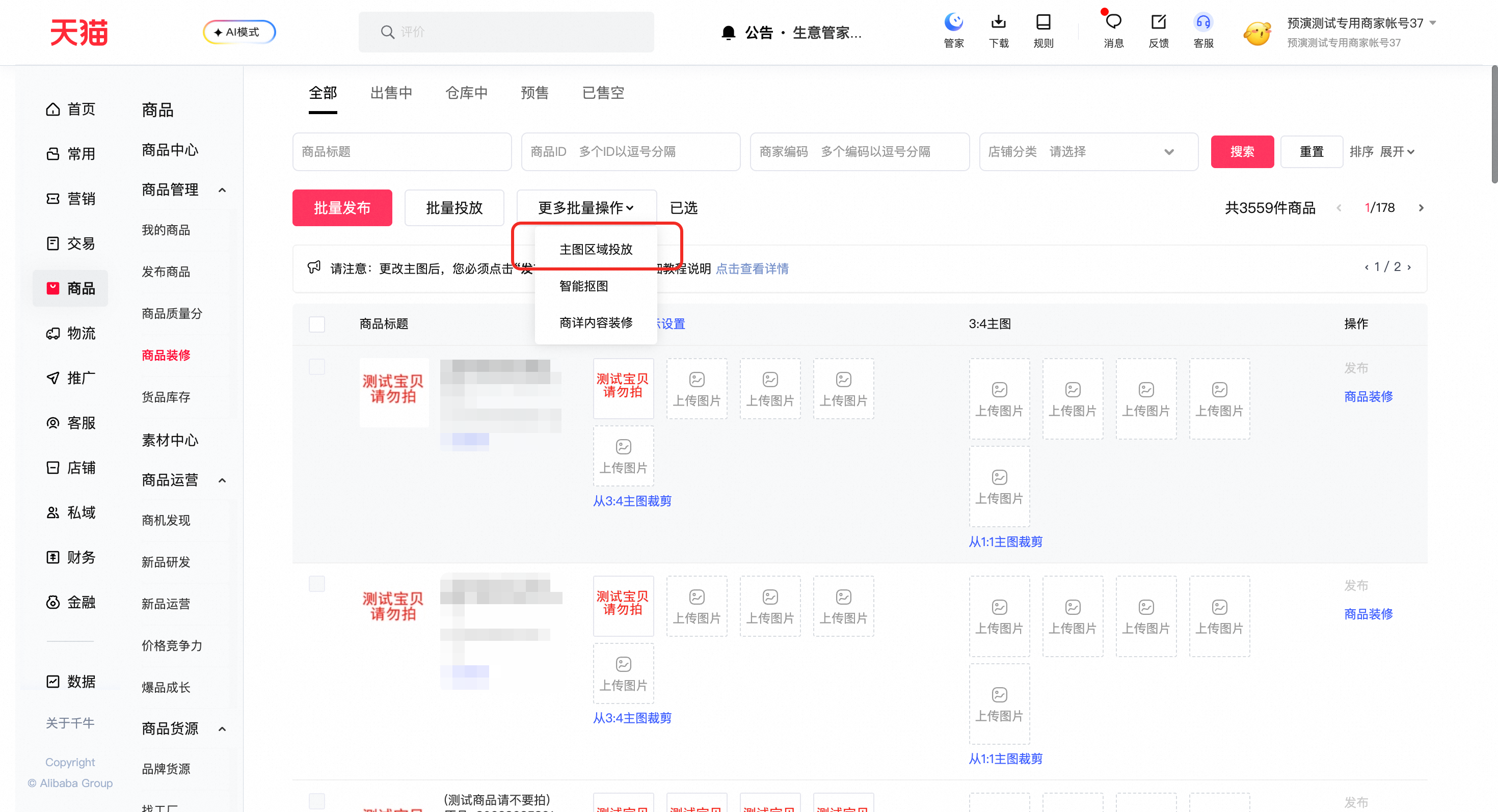Image resolution: width=1498 pixels, height=812 pixels.
Task: Click the 反馈 feedback icon
Action: pyautogui.click(x=1158, y=22)
